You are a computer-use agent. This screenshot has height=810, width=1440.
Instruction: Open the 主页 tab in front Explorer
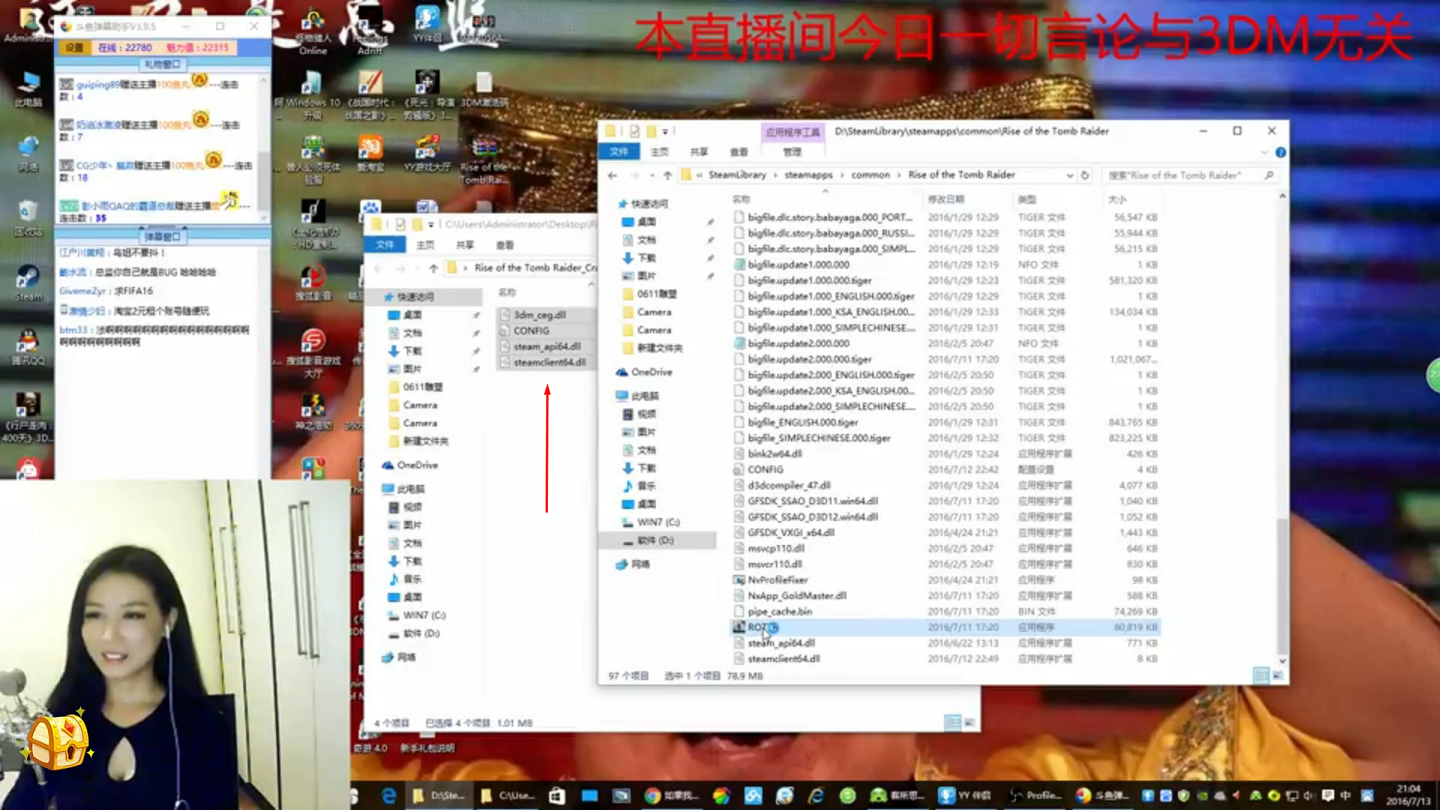pos(659,152)
